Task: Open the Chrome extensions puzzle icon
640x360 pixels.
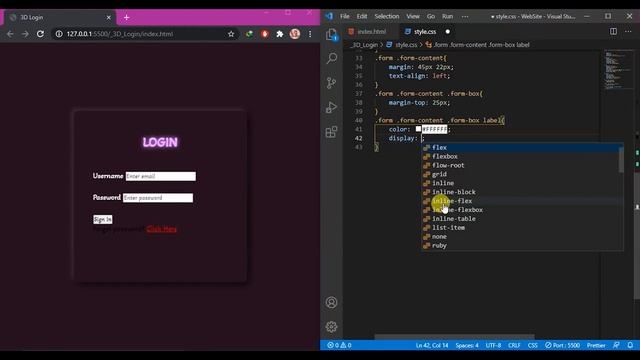Action: pos(280,34)
